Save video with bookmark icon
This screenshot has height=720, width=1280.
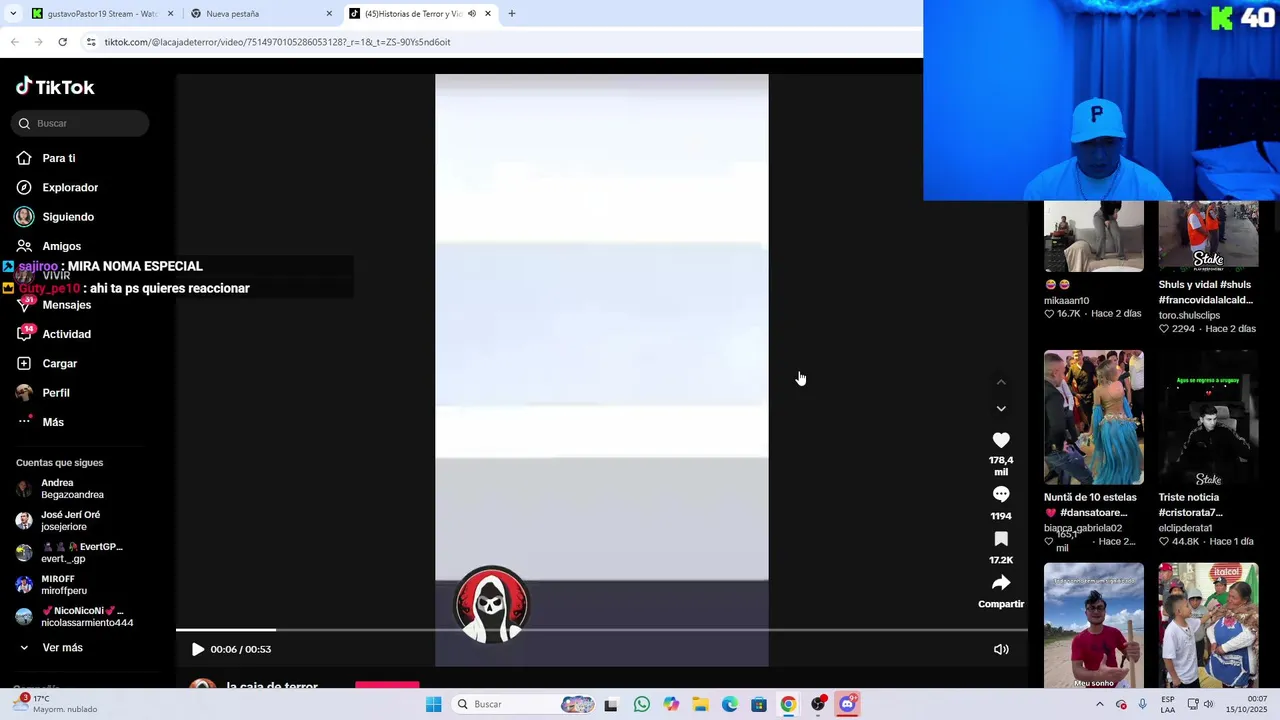click(x=1001, y=539)
